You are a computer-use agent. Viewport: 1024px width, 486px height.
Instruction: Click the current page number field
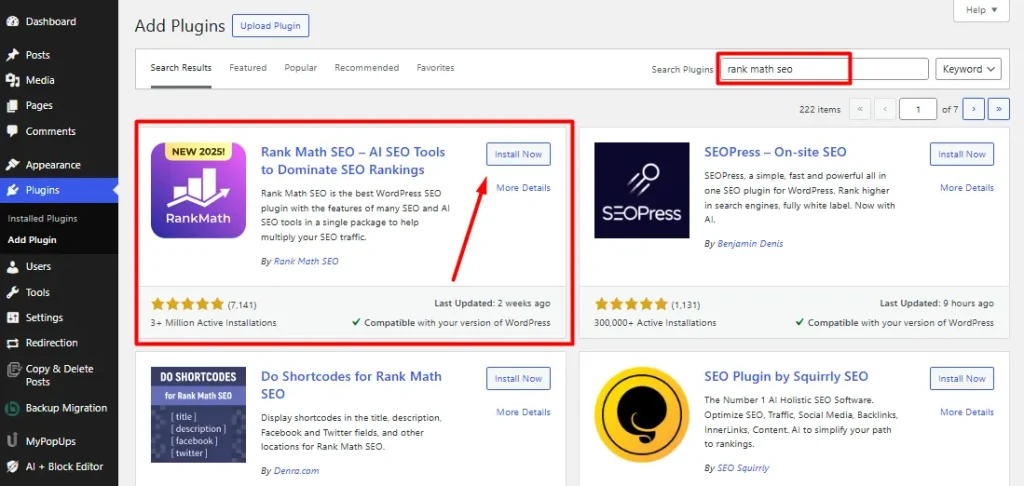(x=918, y=109)
